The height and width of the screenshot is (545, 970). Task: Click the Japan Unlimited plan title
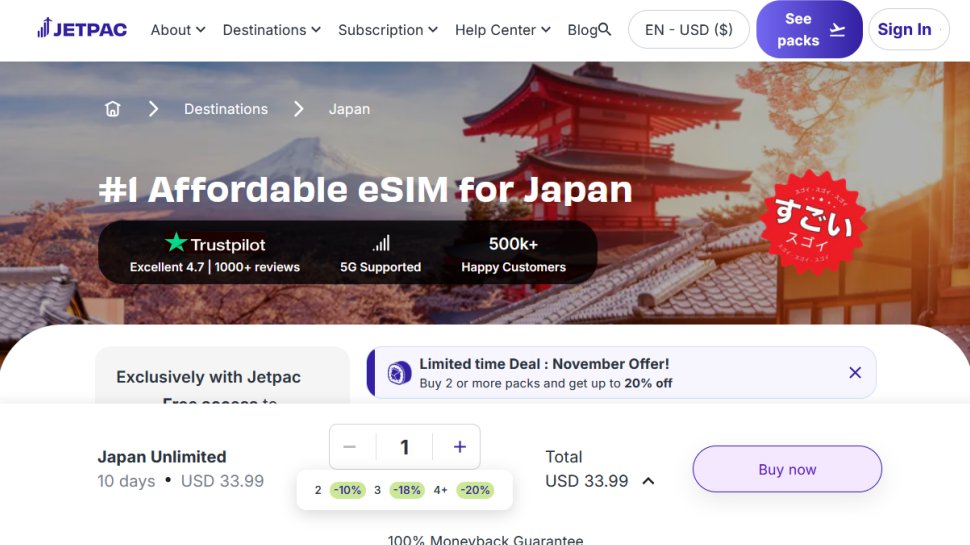coord(162,457)
